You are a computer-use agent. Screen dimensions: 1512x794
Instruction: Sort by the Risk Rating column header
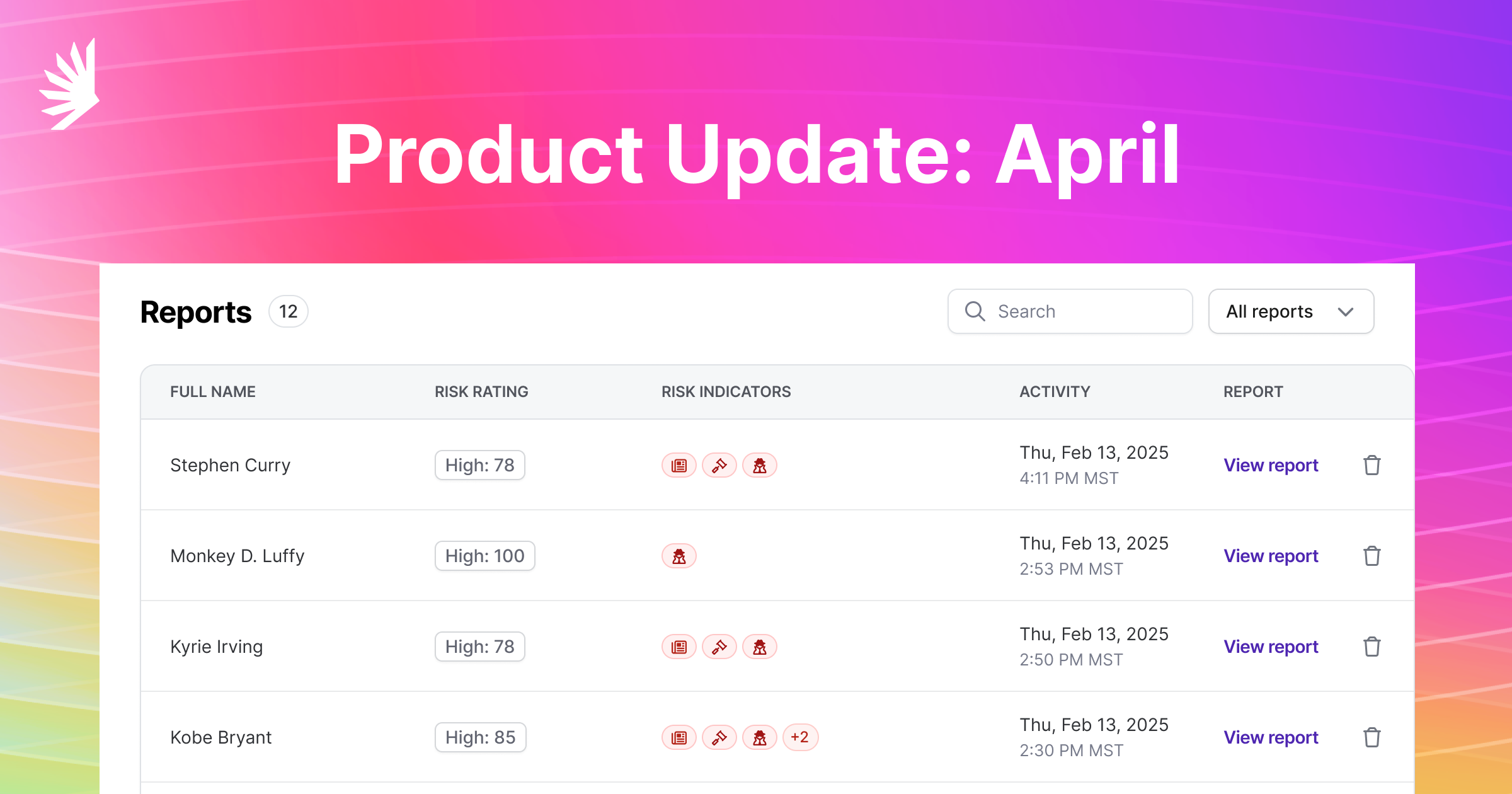481,392
